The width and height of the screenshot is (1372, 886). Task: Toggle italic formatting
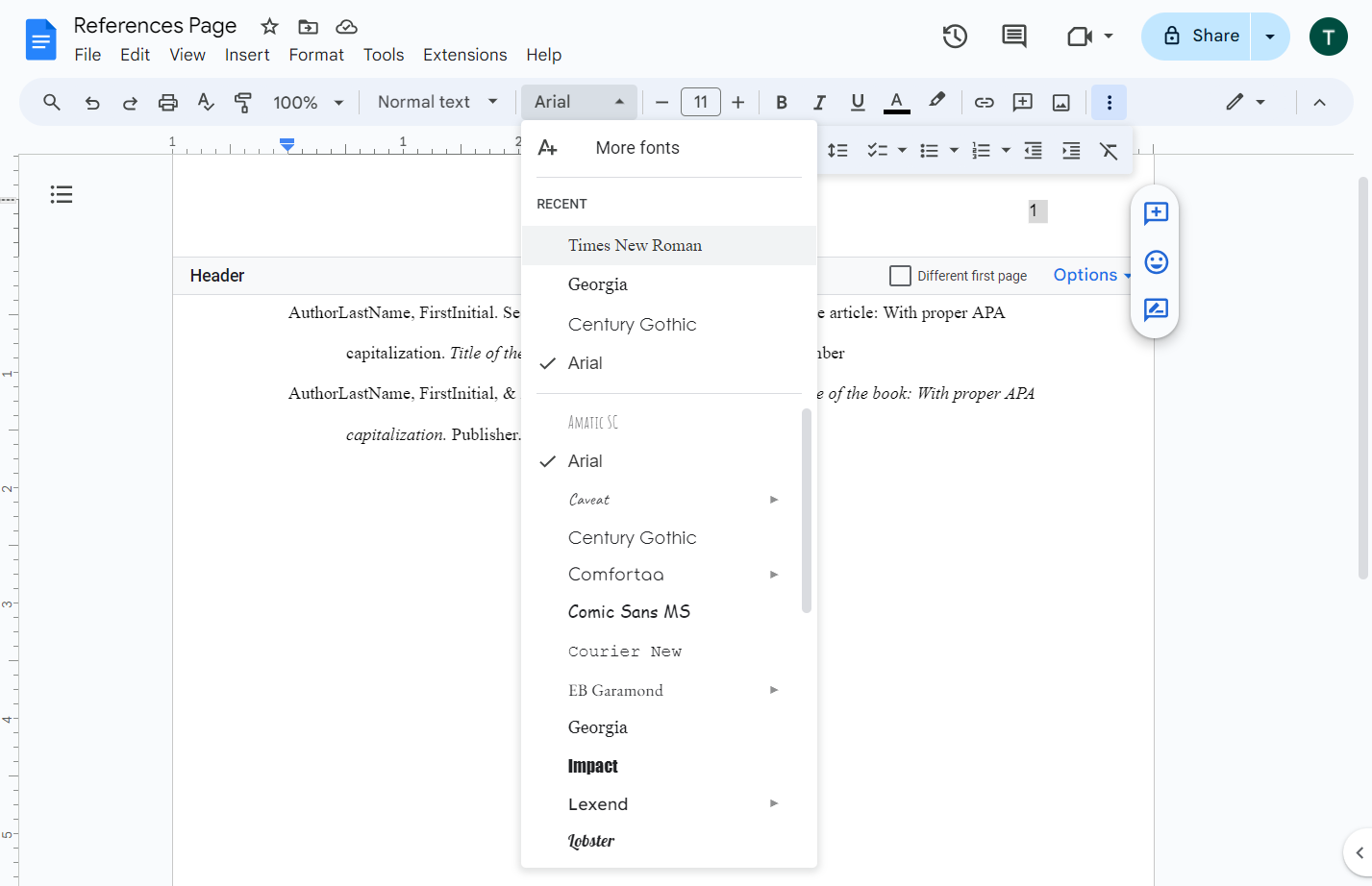819,102
